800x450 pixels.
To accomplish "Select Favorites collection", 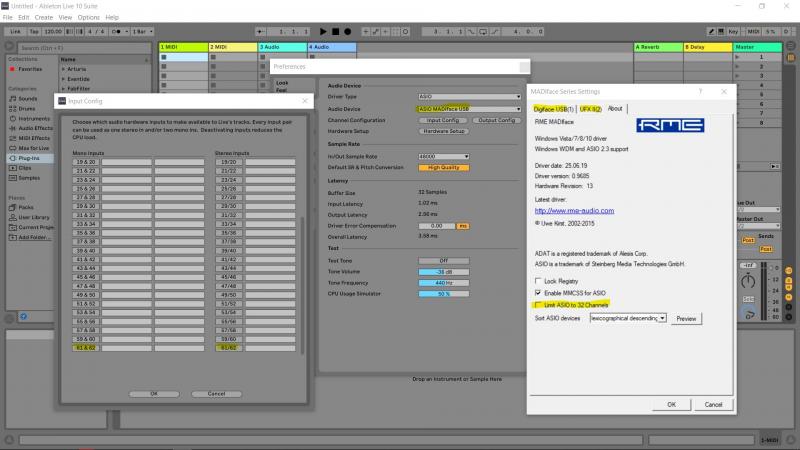I will [x=30, y=69].
